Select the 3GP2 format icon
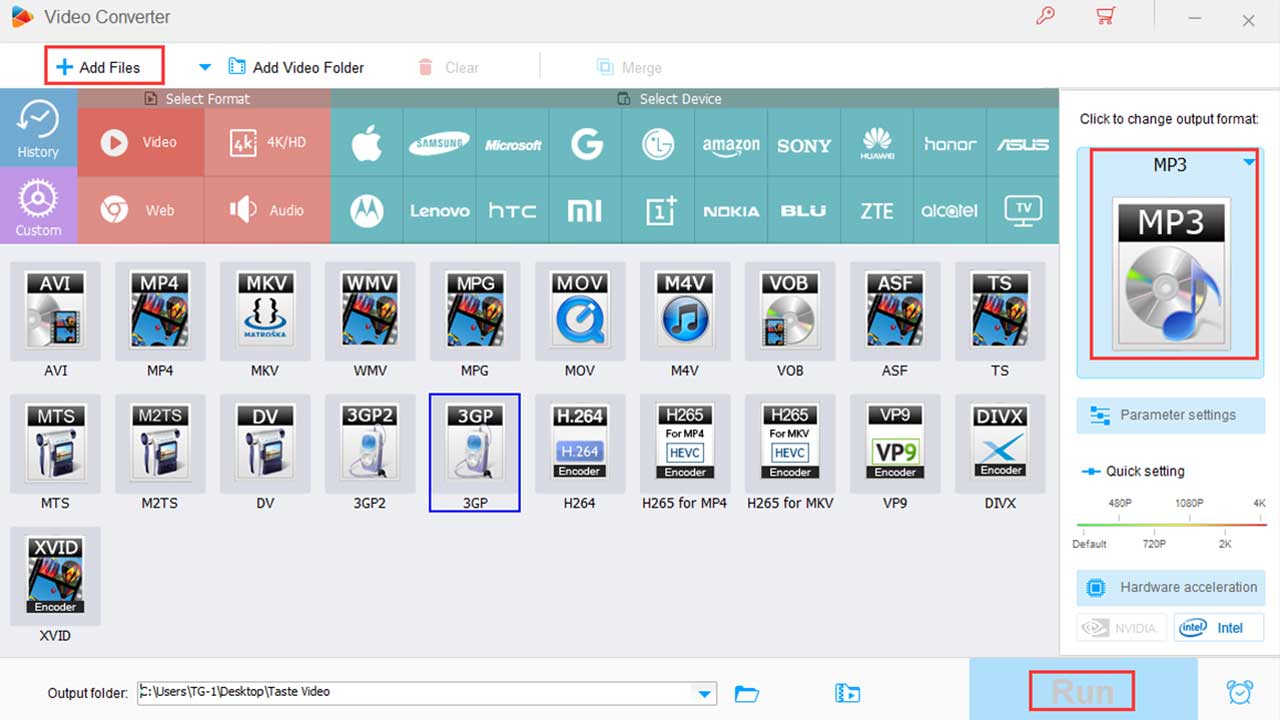 [370, 443]
